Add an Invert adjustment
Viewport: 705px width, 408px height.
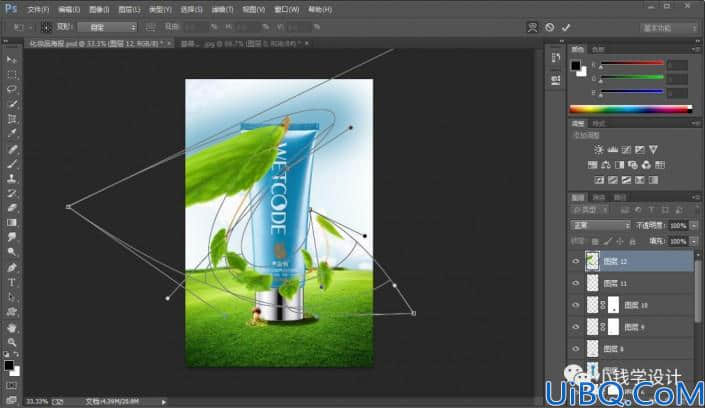pos(599,180)
